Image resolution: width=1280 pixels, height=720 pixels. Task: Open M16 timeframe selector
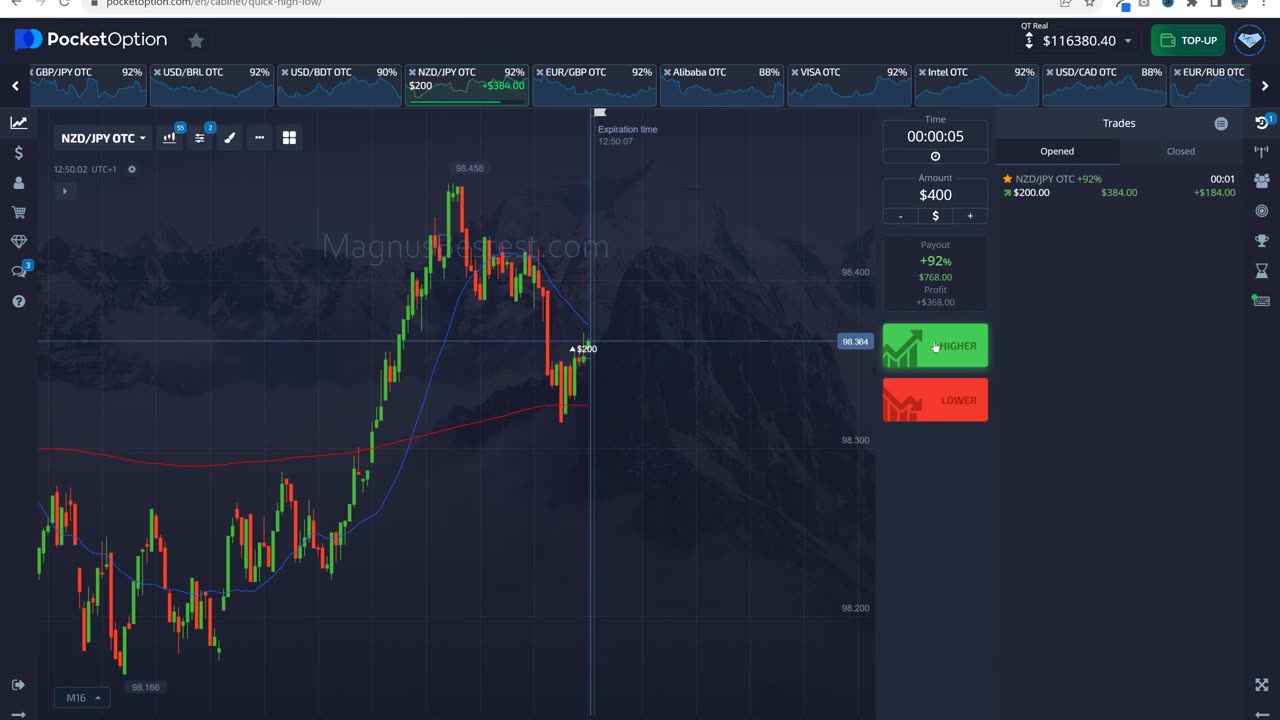pyautogui.click(x=83, y=698)
